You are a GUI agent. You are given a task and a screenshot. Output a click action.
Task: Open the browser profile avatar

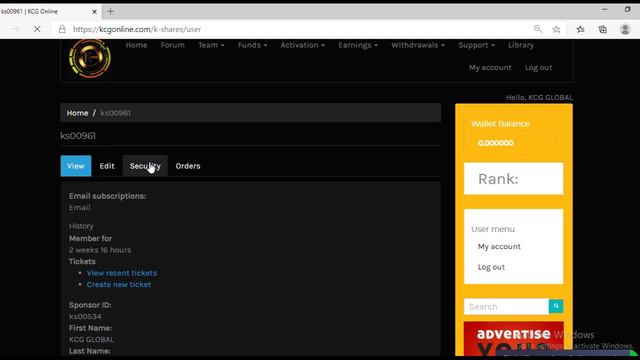pos(624,29)
